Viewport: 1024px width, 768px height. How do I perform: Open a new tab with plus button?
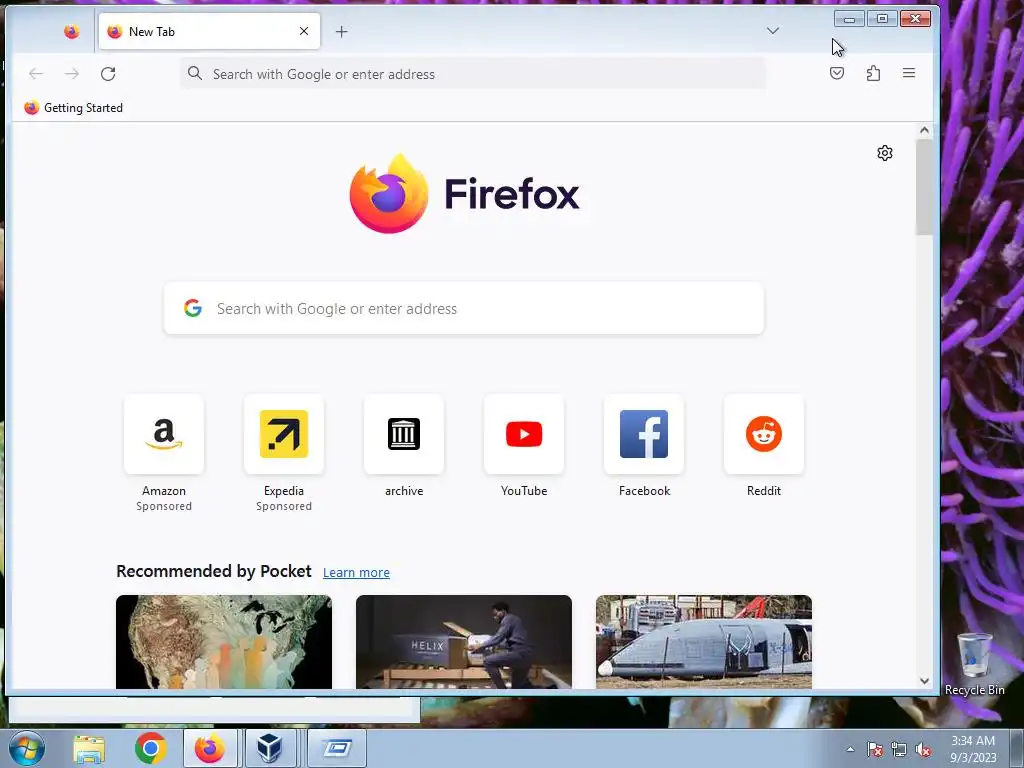tap(342, 31)
